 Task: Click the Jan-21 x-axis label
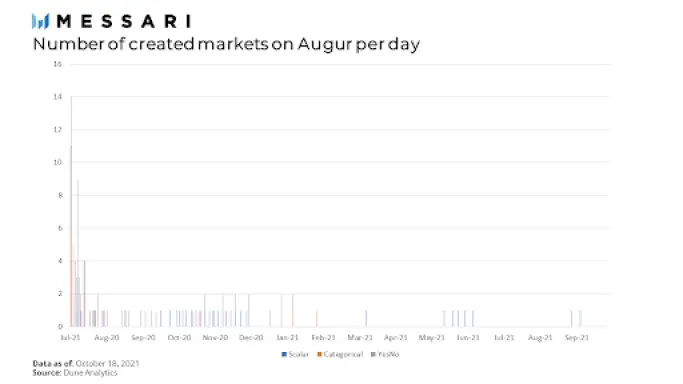287,337
